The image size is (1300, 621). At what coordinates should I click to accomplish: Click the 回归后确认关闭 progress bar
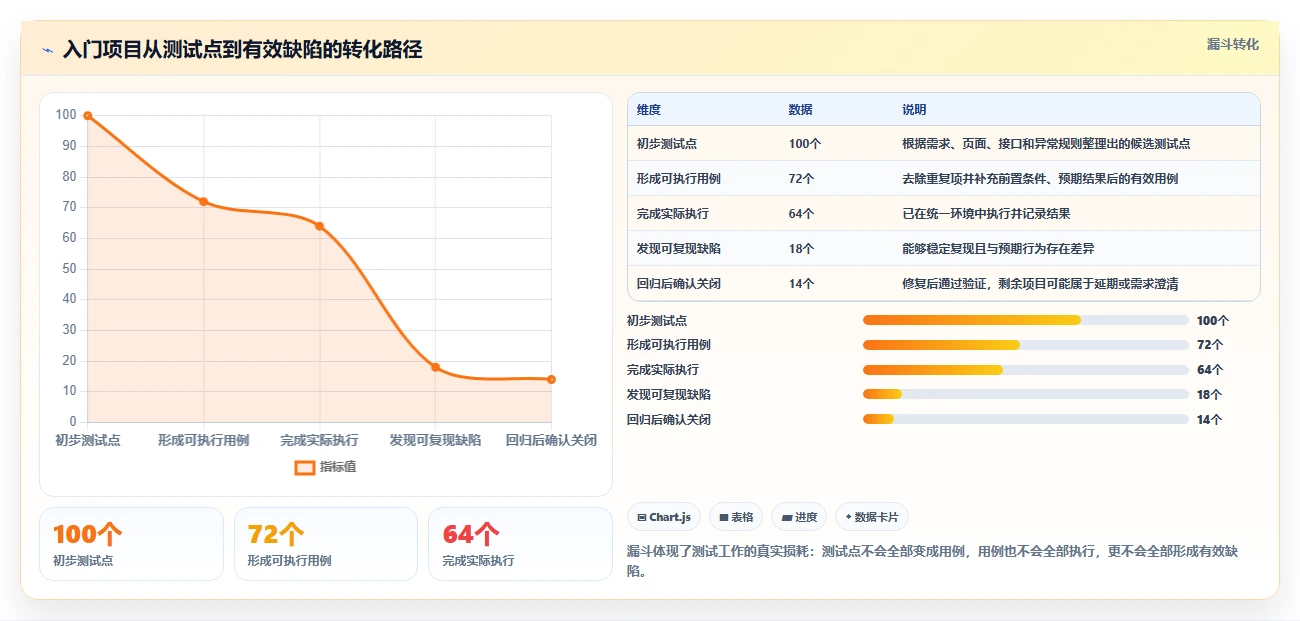click(1025, 420)
